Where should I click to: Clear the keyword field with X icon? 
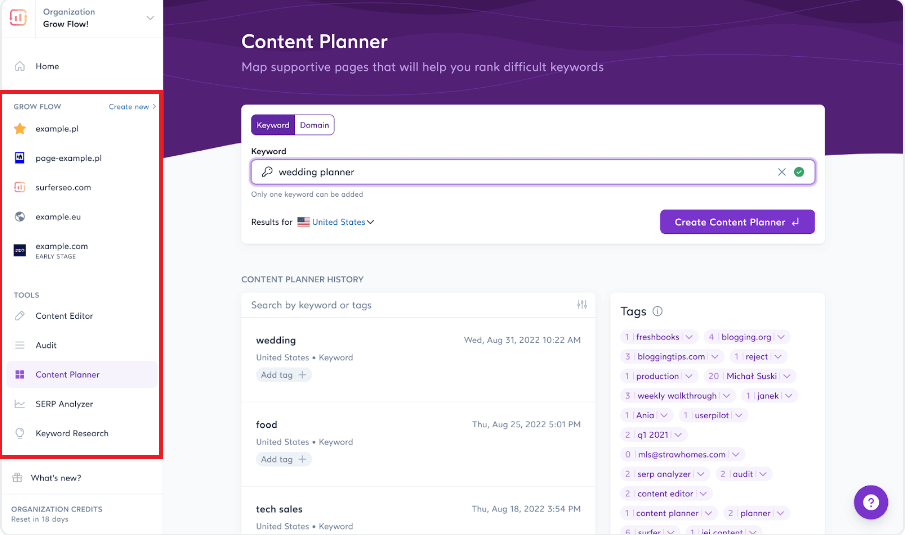pyautogui.click(x=782, y=172)
